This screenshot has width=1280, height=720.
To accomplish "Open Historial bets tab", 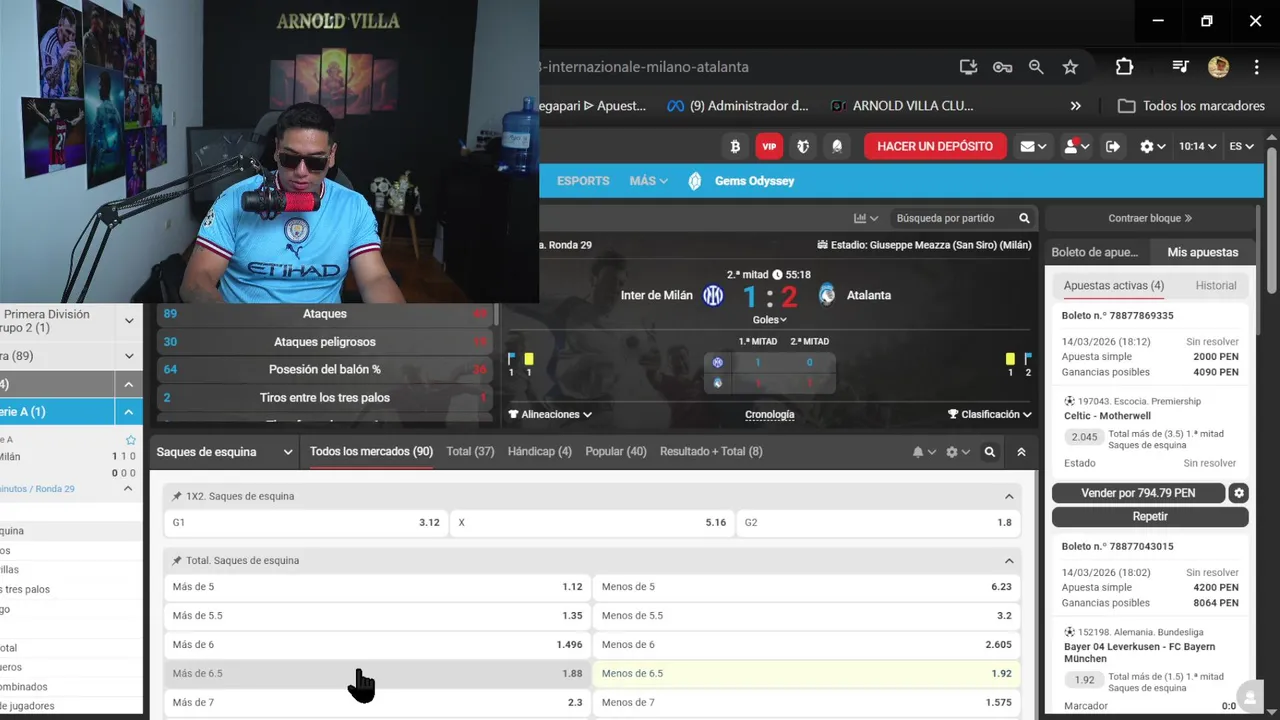I will (1216, 285).
